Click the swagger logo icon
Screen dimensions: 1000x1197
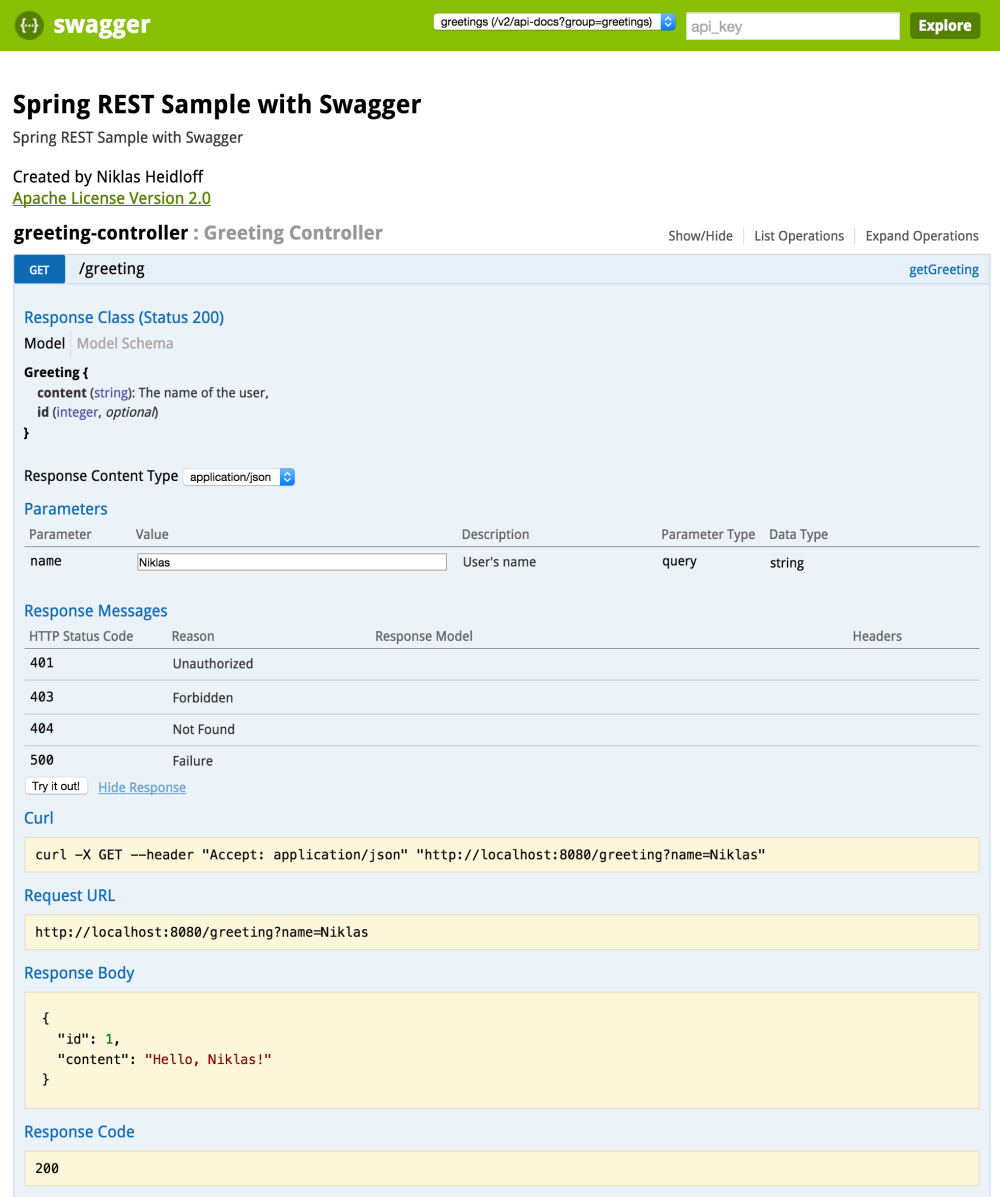tap(29, 25)
